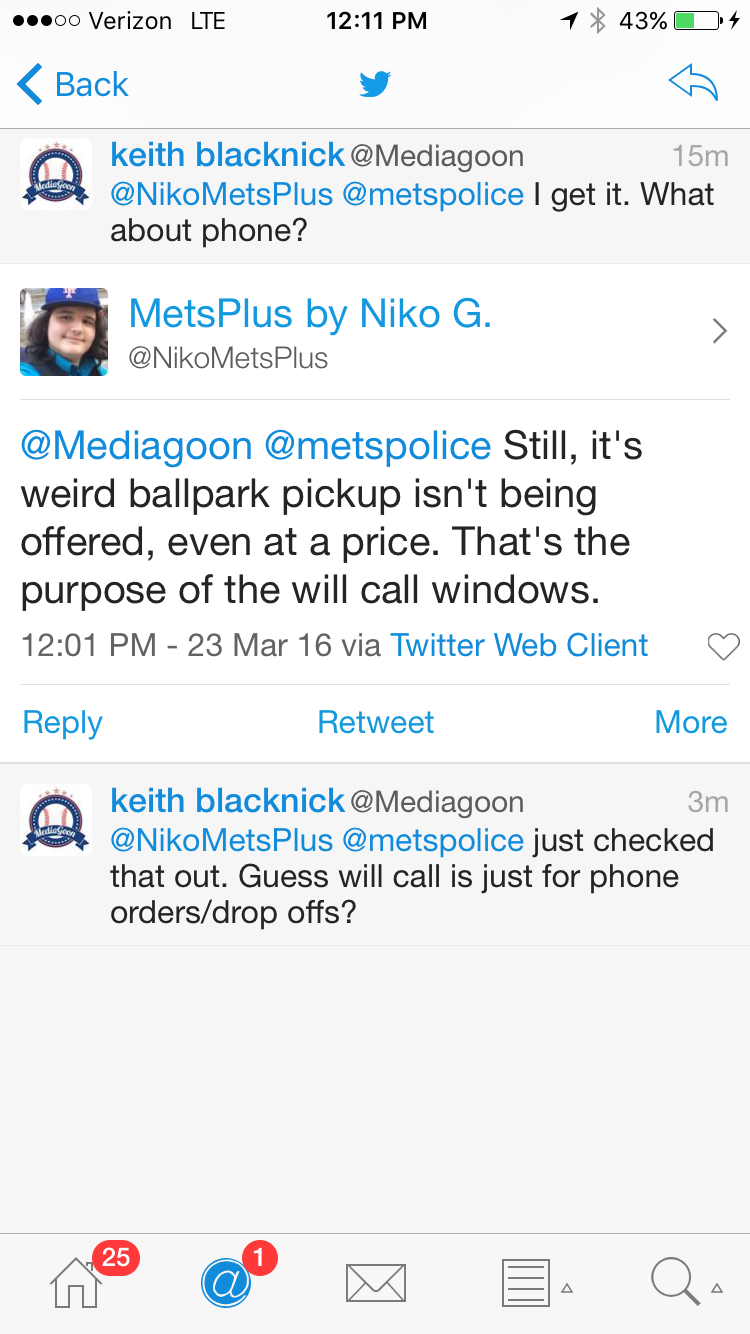The width and height of the screenshot is (750, 1334).
Task: Open the Home timeline tab
Action: pos(77,1281)
